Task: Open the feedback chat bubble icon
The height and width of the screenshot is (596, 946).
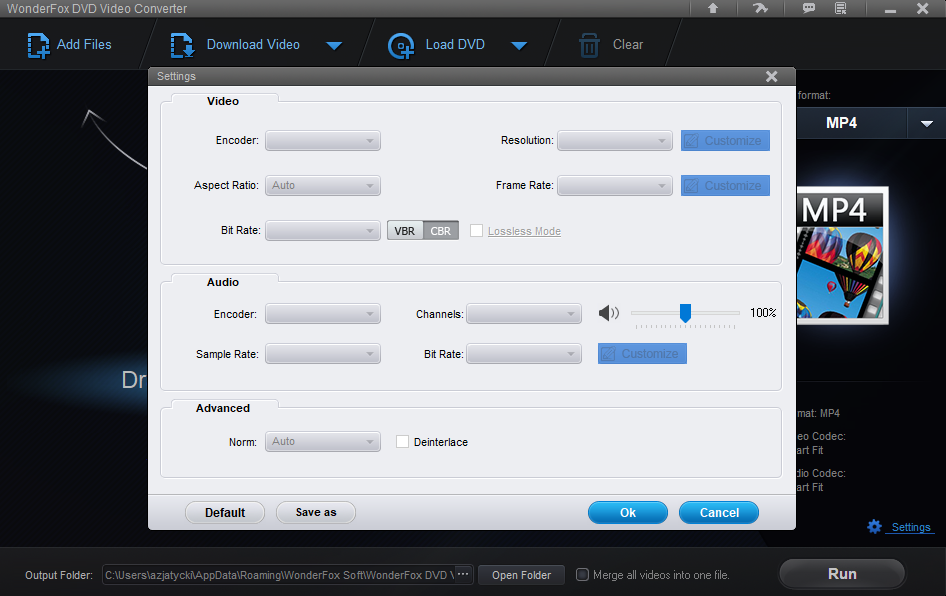Action: click(x=808, y=8)
